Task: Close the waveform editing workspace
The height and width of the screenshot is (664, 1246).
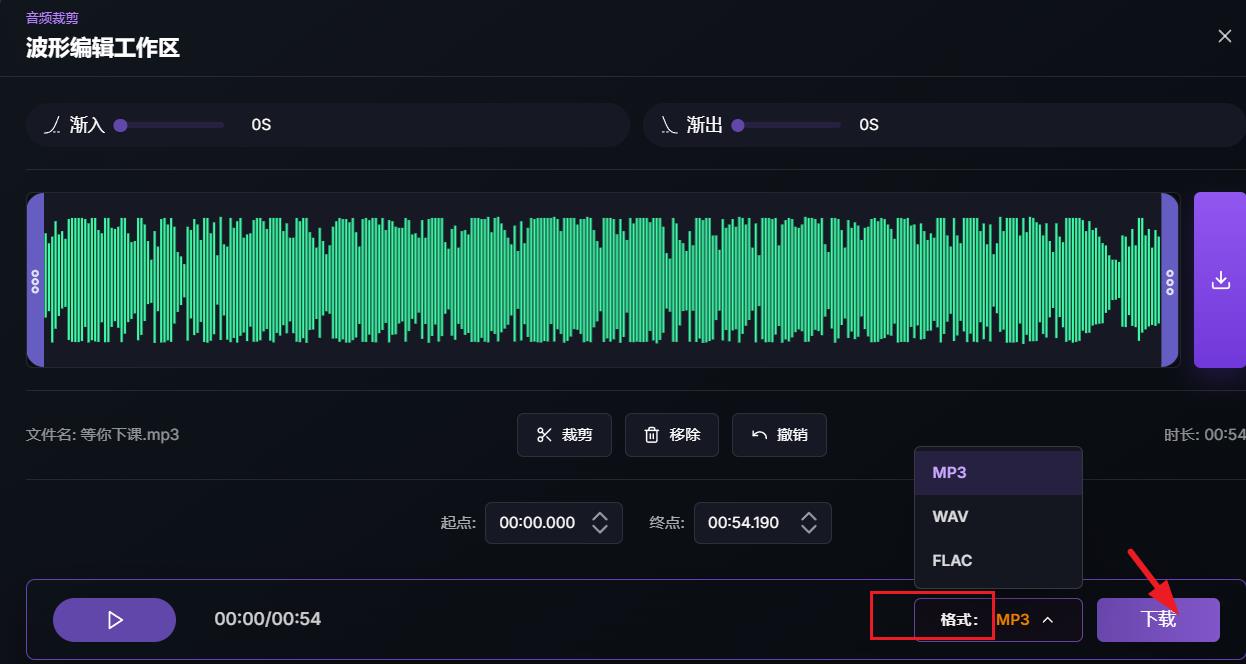Action: coord(1224,36)
